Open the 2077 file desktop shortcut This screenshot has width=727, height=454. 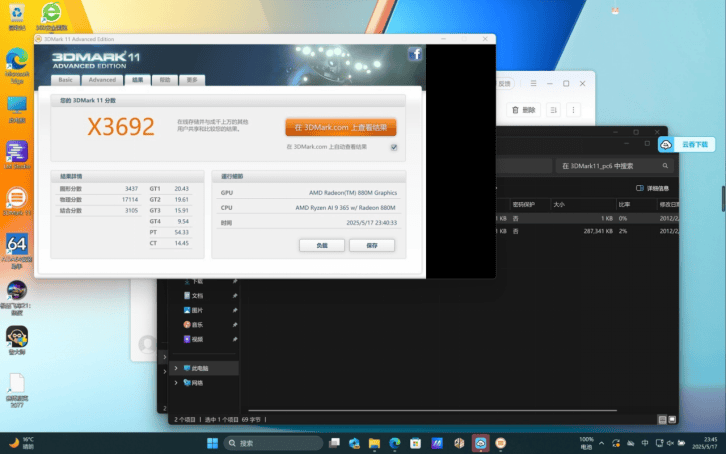(x=17, y=390)
